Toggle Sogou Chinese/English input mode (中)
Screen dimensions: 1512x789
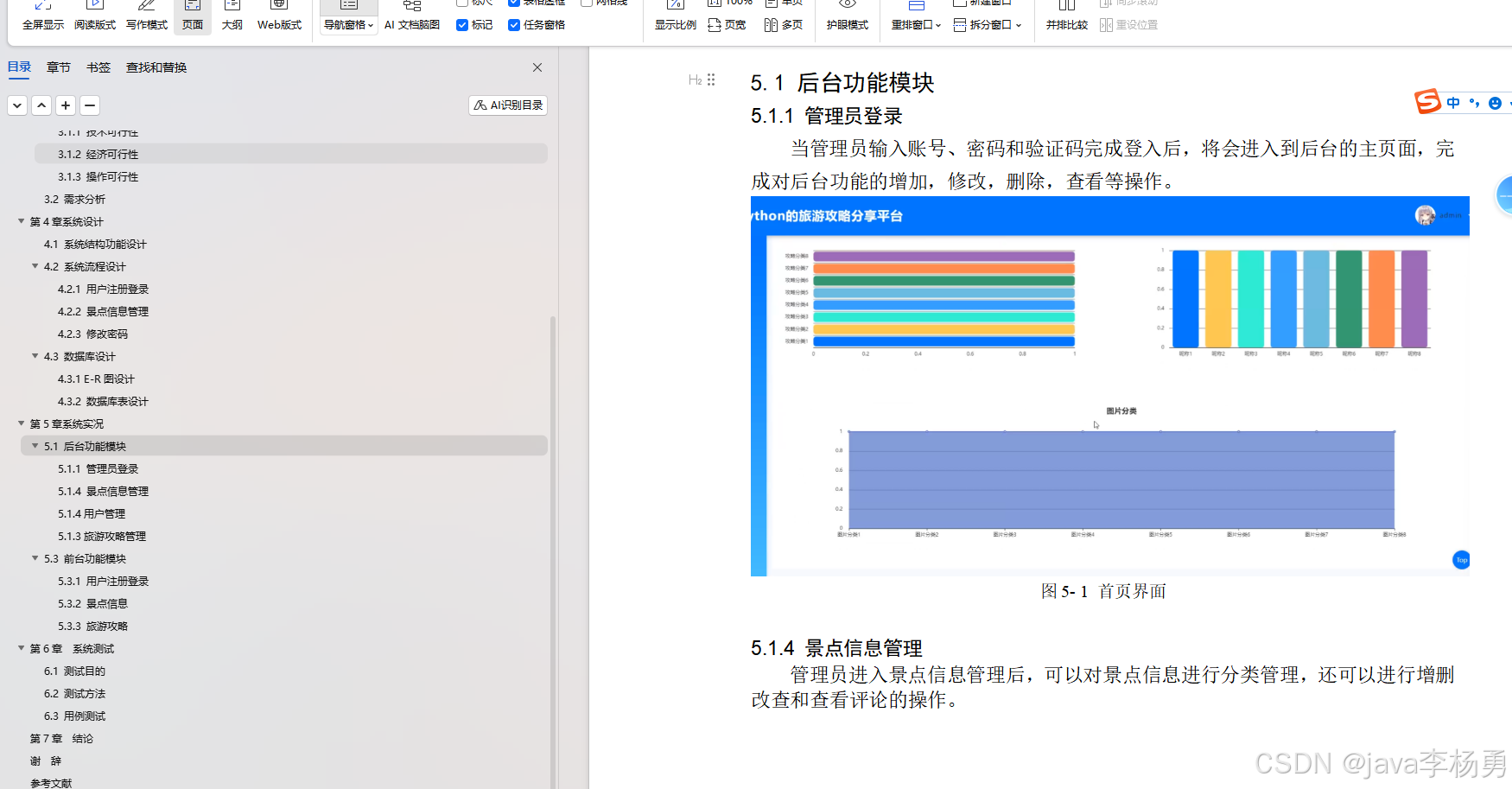pyautogui.click(x=1453, y=103)
